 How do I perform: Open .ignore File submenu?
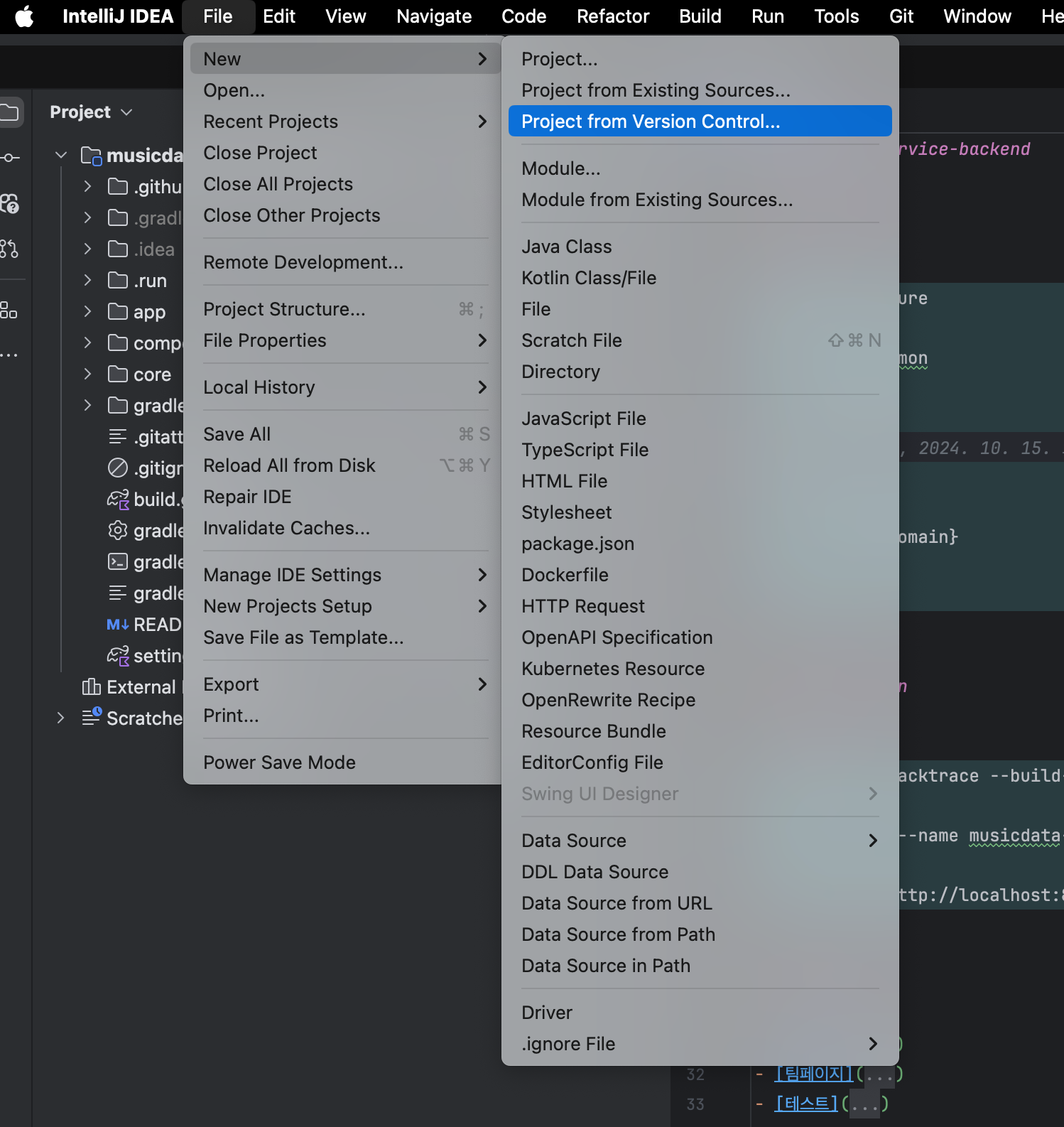(700, 1044)
